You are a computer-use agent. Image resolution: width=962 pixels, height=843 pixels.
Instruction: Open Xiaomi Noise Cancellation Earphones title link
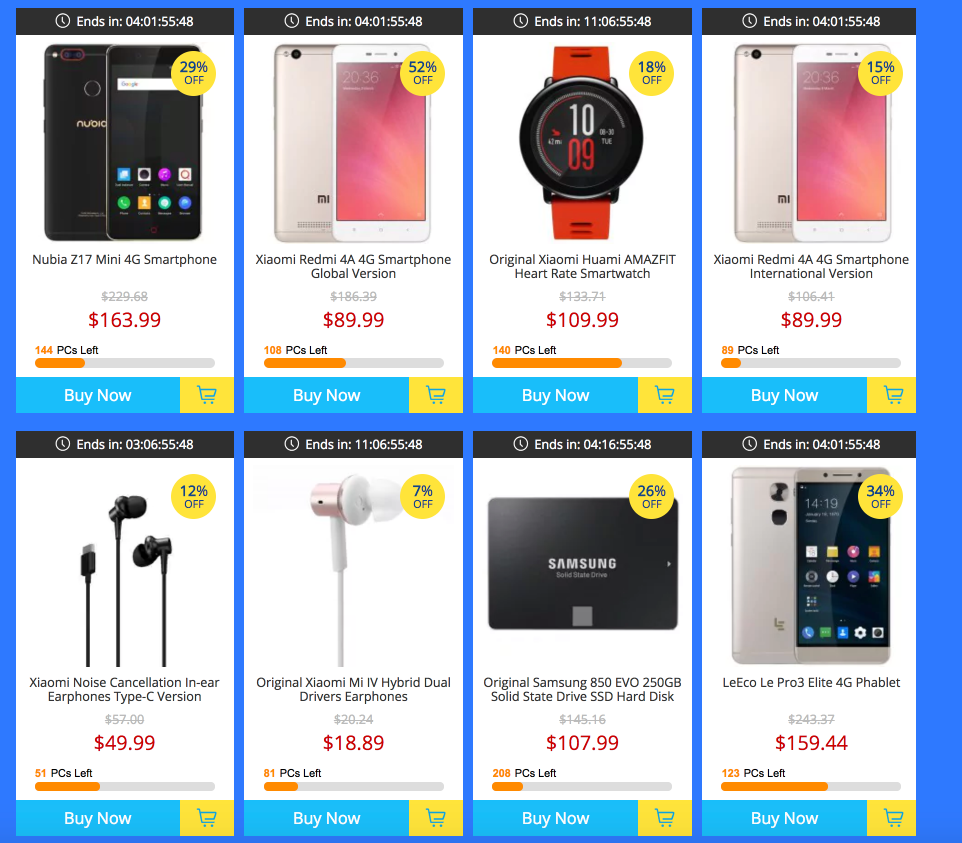coord(125,690)
